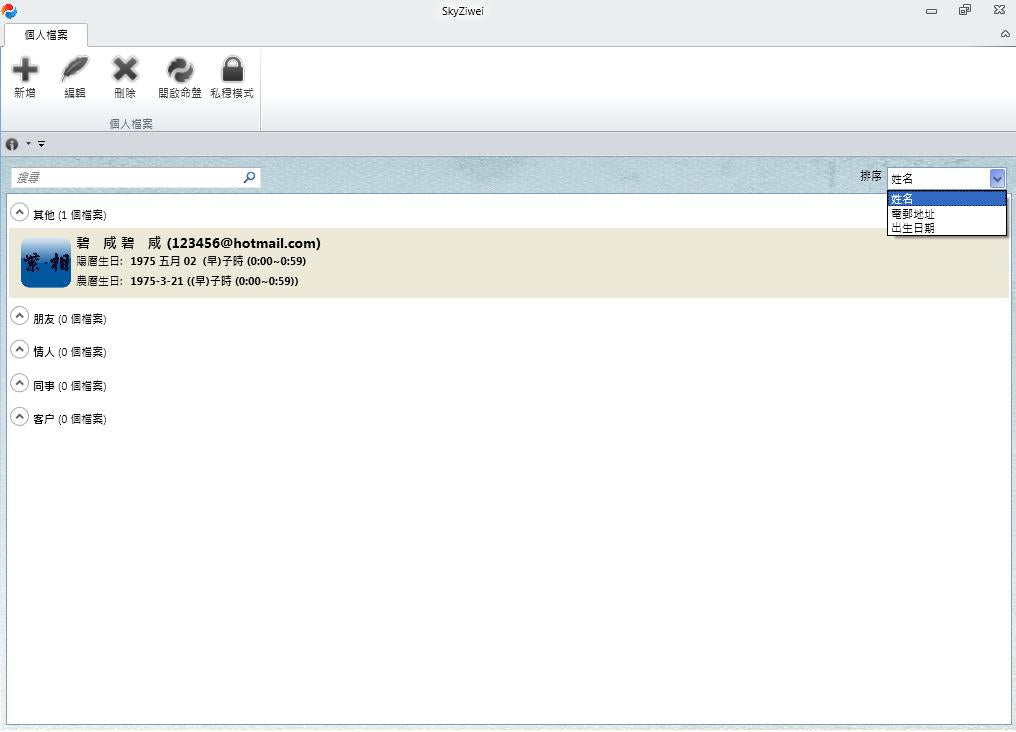Click the 刪除 X icon
Image resolution: width=1016 pixels, height=732 pixels.
125,70
